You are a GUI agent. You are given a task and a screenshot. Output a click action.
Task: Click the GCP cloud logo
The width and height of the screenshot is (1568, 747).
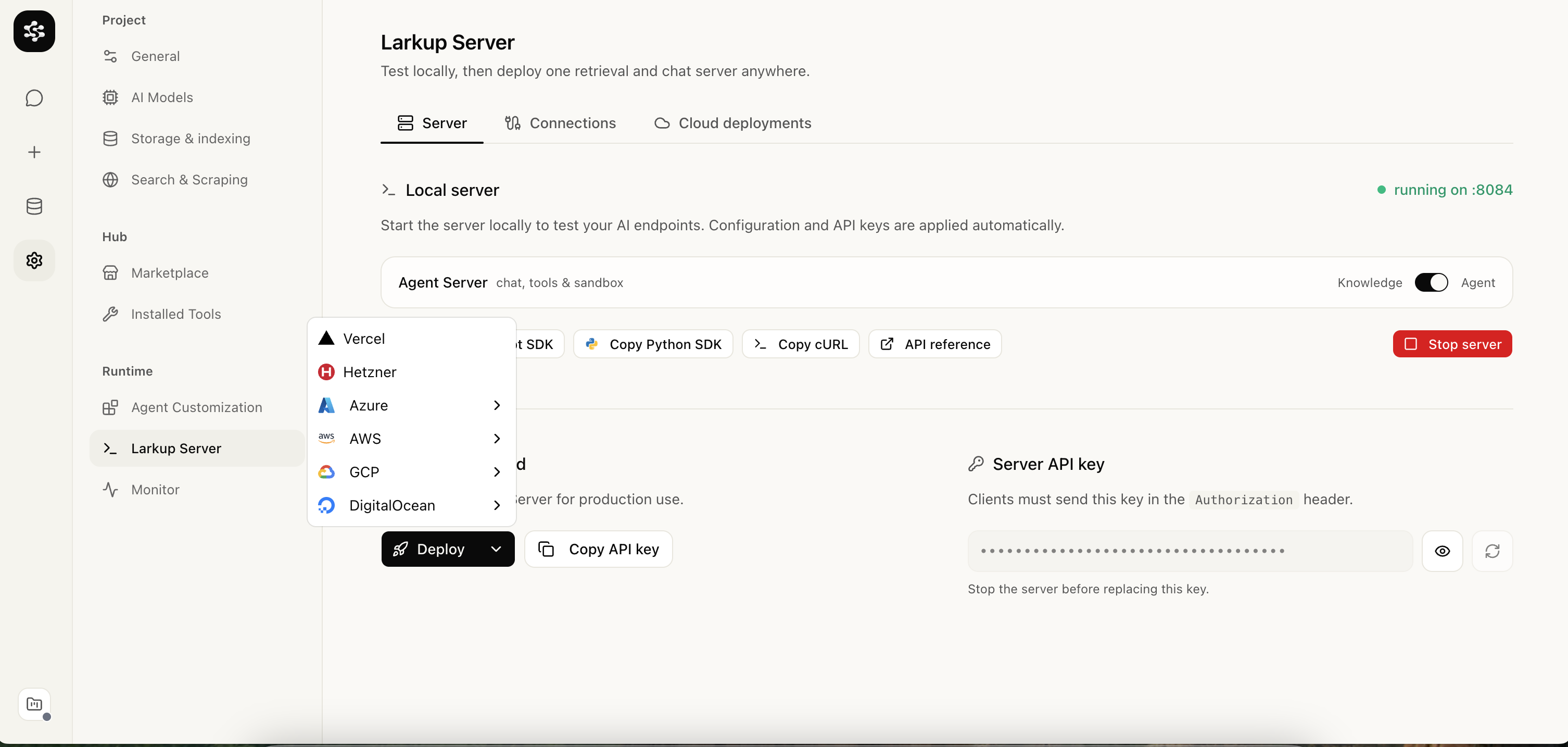click(x=326, y=472)
